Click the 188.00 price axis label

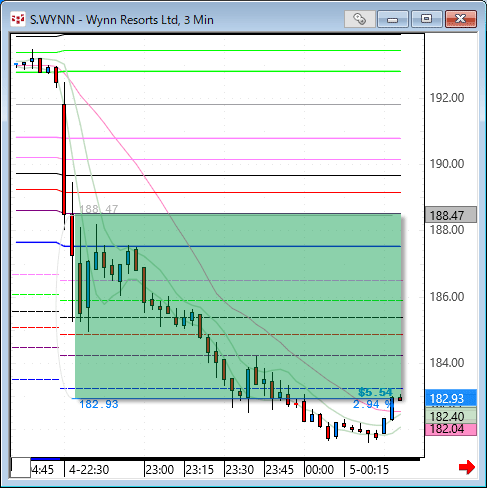tap(447, 230)
